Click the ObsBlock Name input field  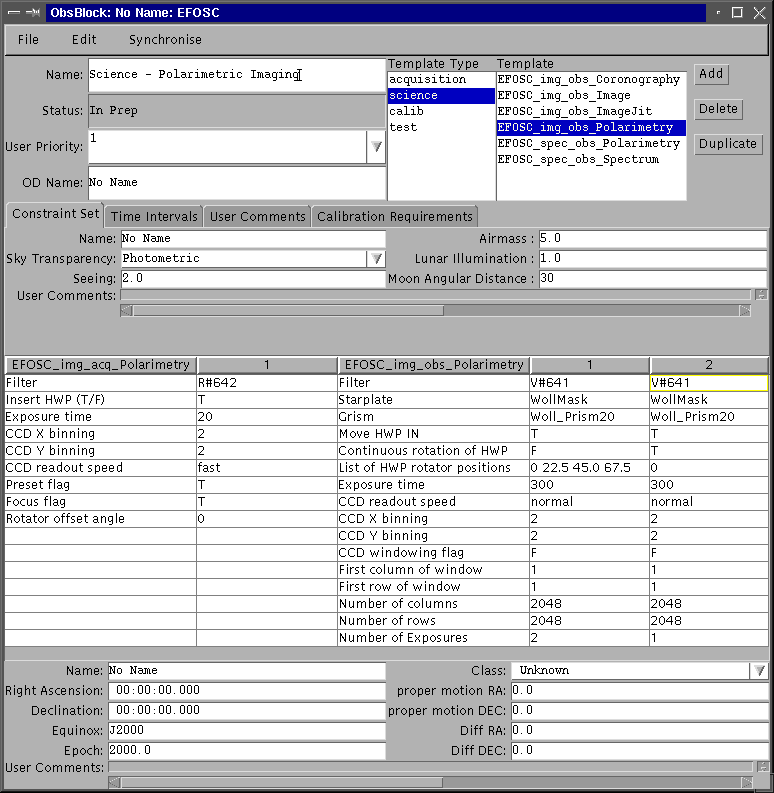coord(236,75)
